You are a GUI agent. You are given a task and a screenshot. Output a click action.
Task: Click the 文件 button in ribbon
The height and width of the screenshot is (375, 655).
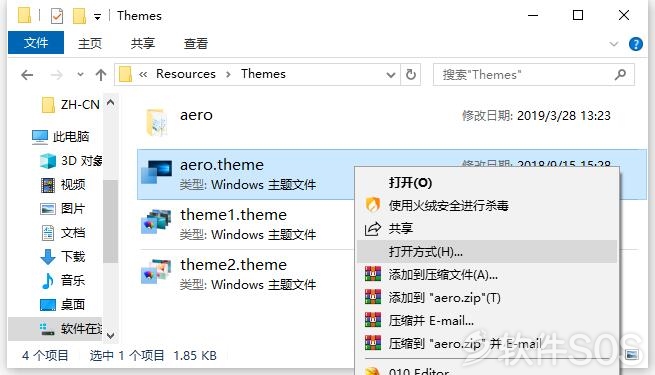(36, 43)
